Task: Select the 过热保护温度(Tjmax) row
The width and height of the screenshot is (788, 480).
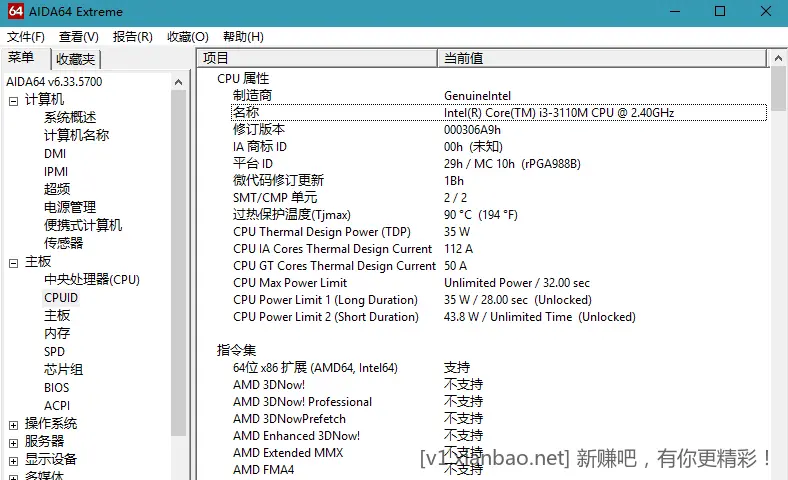Action: tap(499, 215)
